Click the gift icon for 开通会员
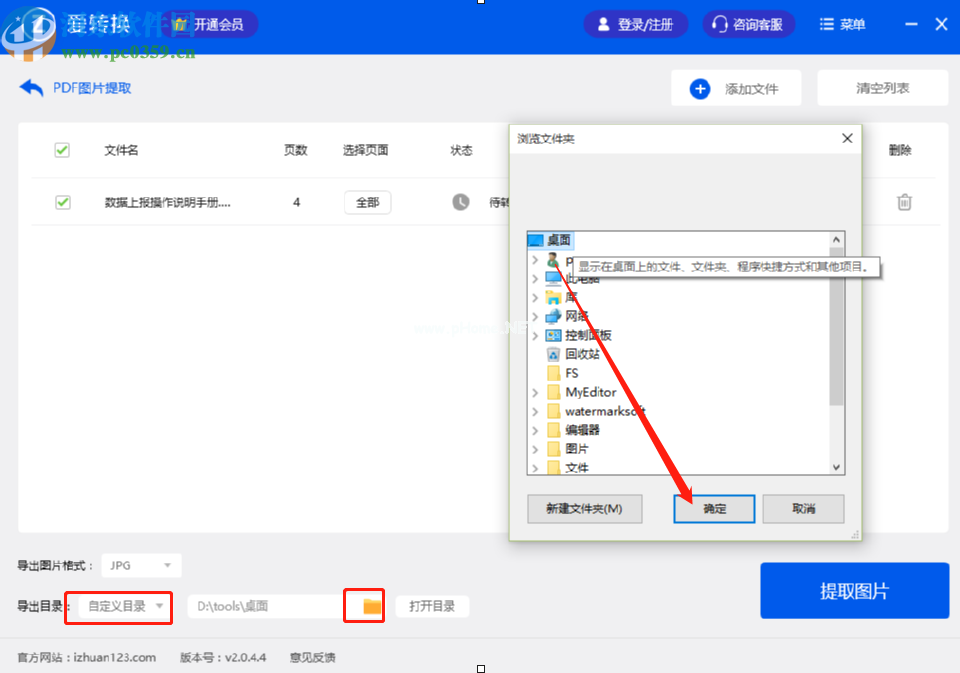The width and height of the screenshot is (960, 673). pyautogui.click(x=179, y=24)
